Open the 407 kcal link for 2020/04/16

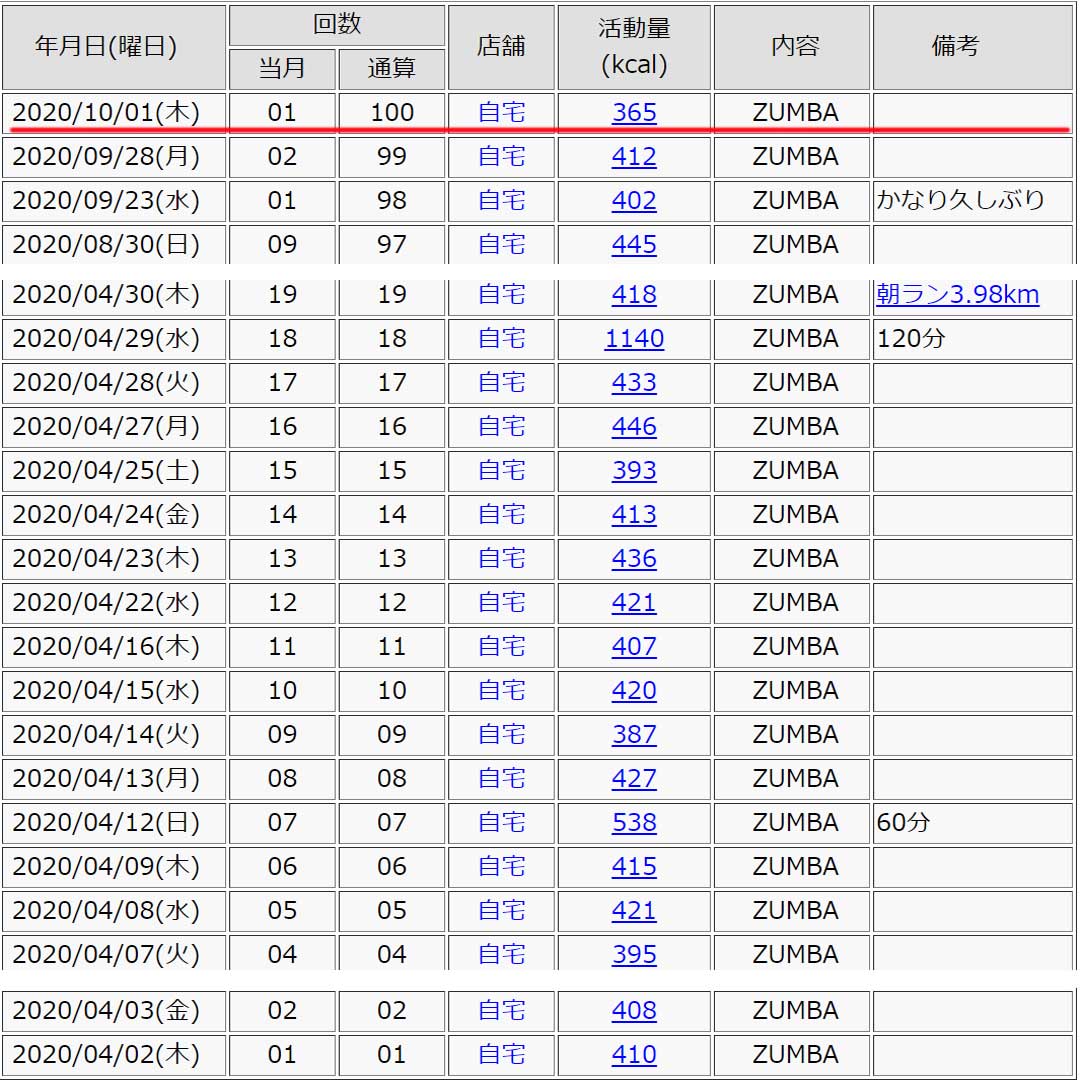tap(634, 647)
